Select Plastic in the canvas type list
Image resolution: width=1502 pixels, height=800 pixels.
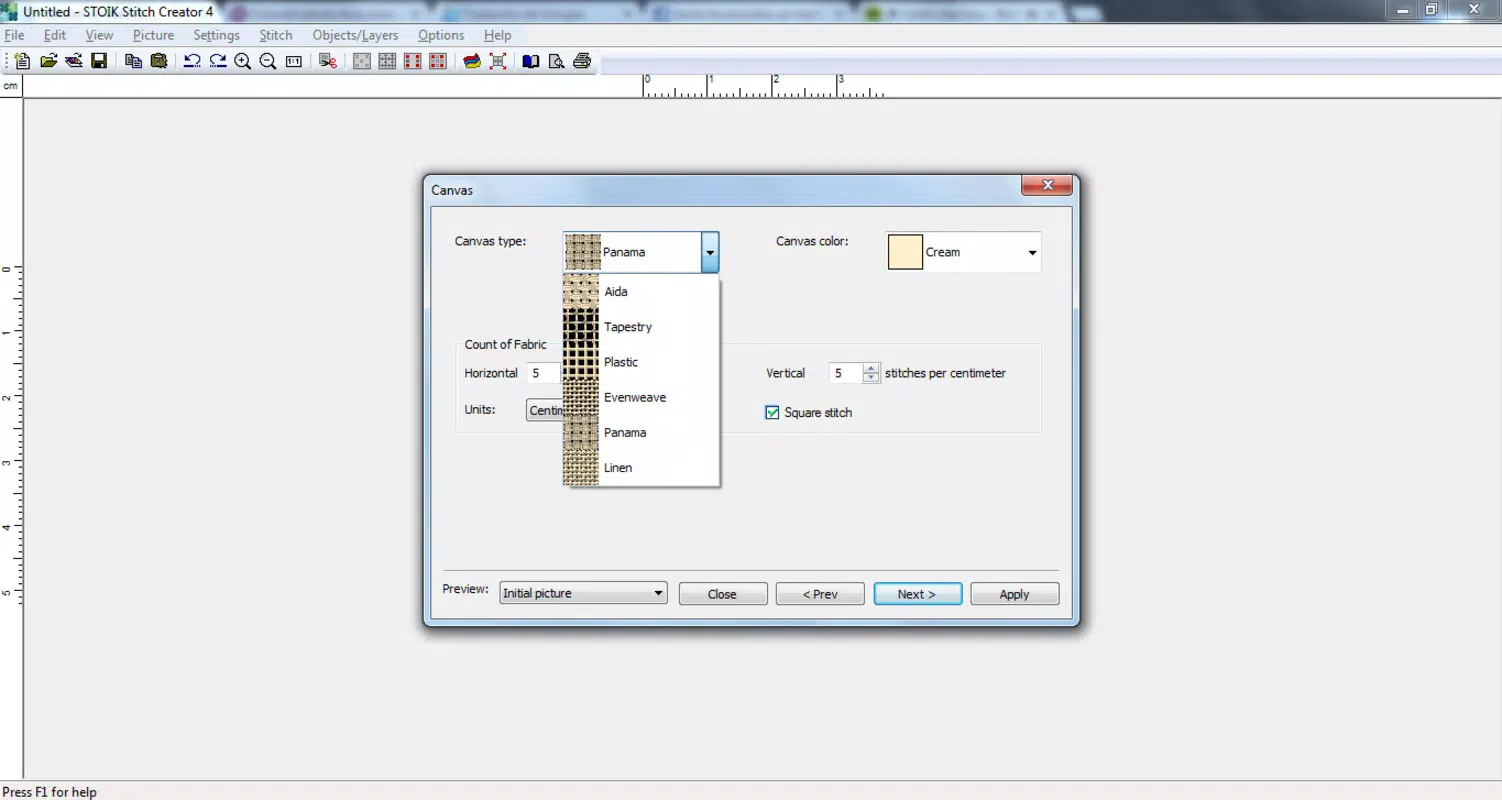click(641, 362)
